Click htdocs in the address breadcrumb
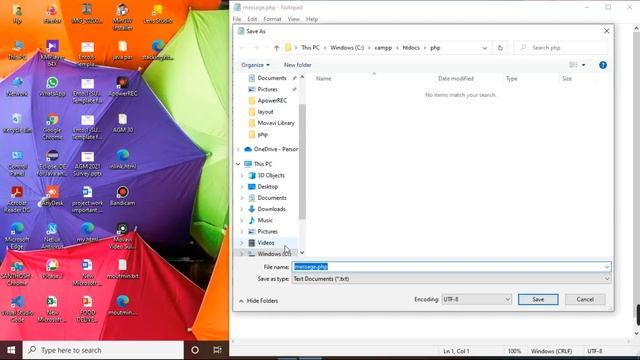Screen dimensions: 640x360 [x=411, y=48]
